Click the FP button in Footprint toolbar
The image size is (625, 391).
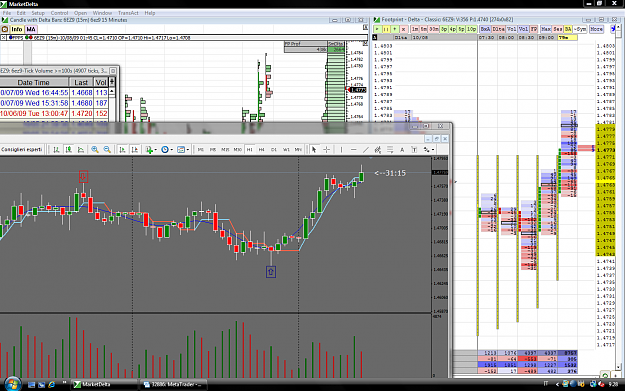coord(534,29)
